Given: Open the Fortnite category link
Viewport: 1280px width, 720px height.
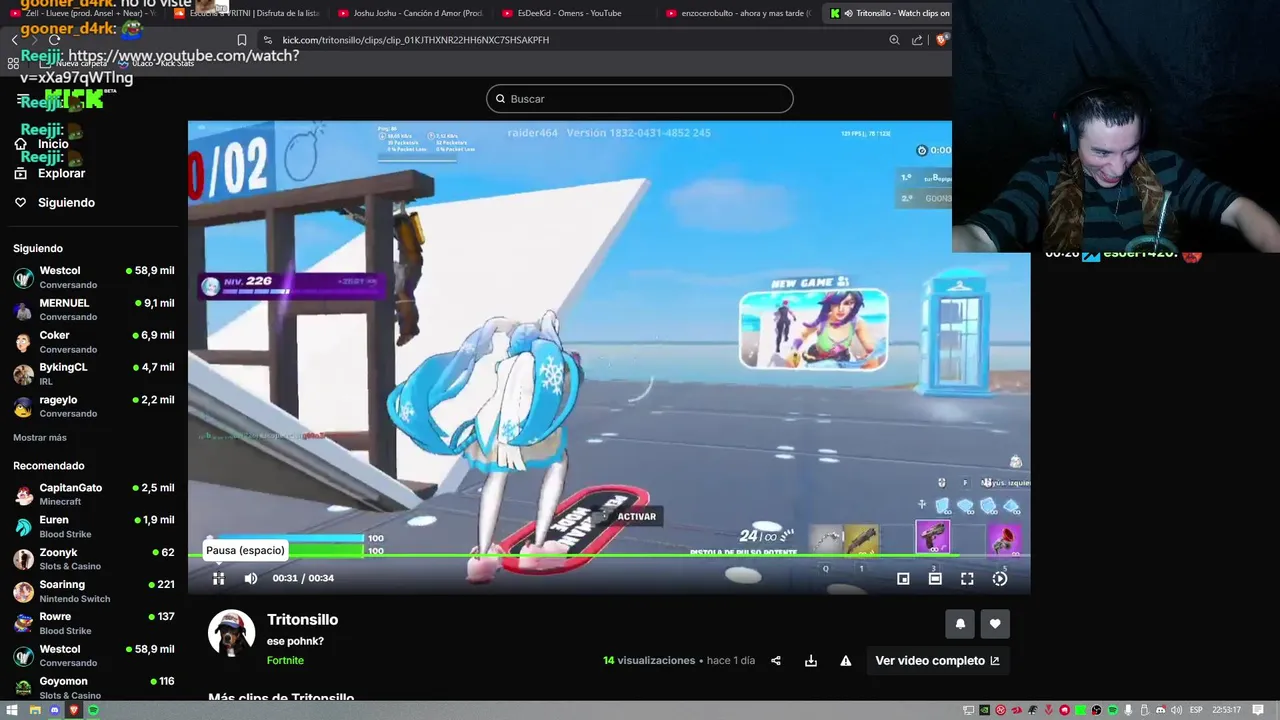Looking at the screenshot, I should point(285,660).
